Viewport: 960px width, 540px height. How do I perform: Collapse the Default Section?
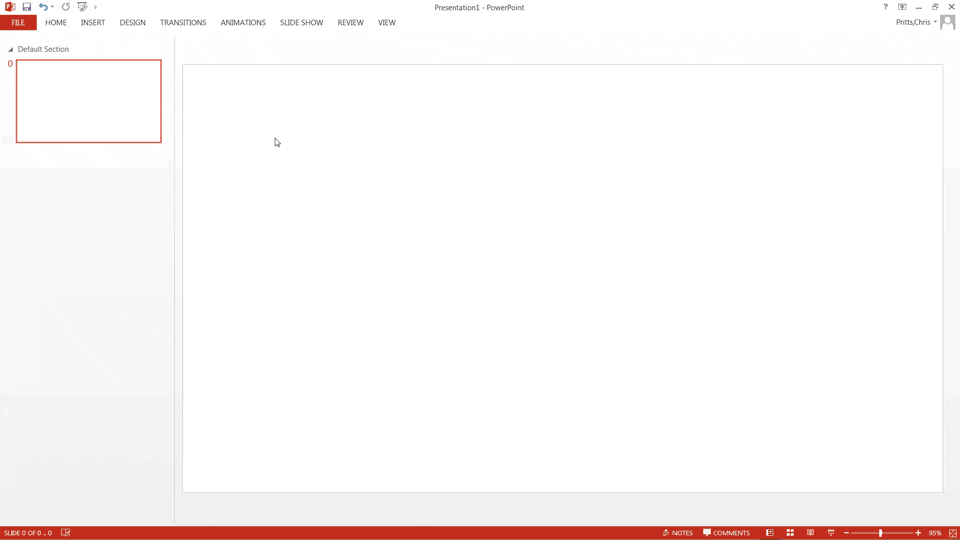coord(10,49)
